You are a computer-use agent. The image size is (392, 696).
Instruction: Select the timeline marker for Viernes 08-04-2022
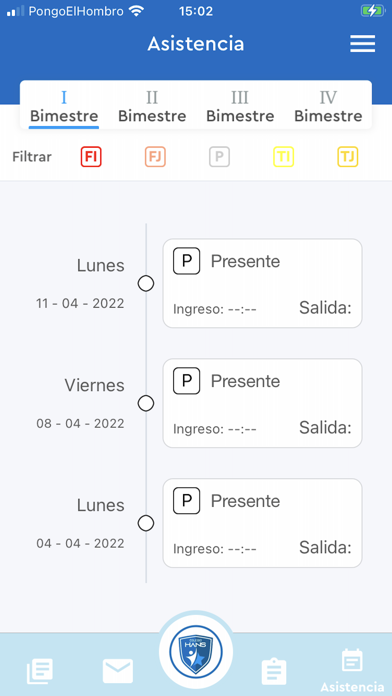146,403
